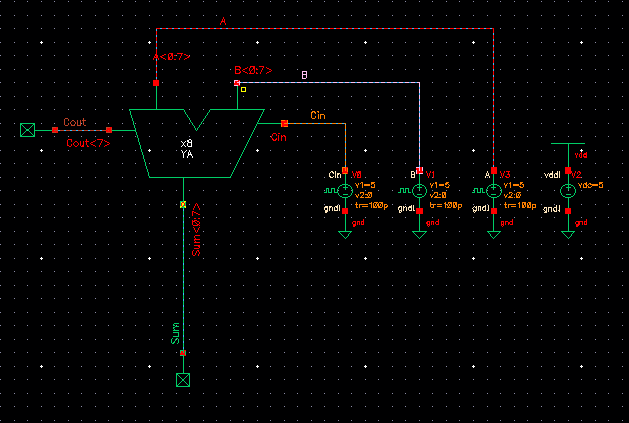The width and height of the screenshot is (629, 423).
Task: Click the V0 pulse source circle symbol
Action: click(x=345, y=191)
